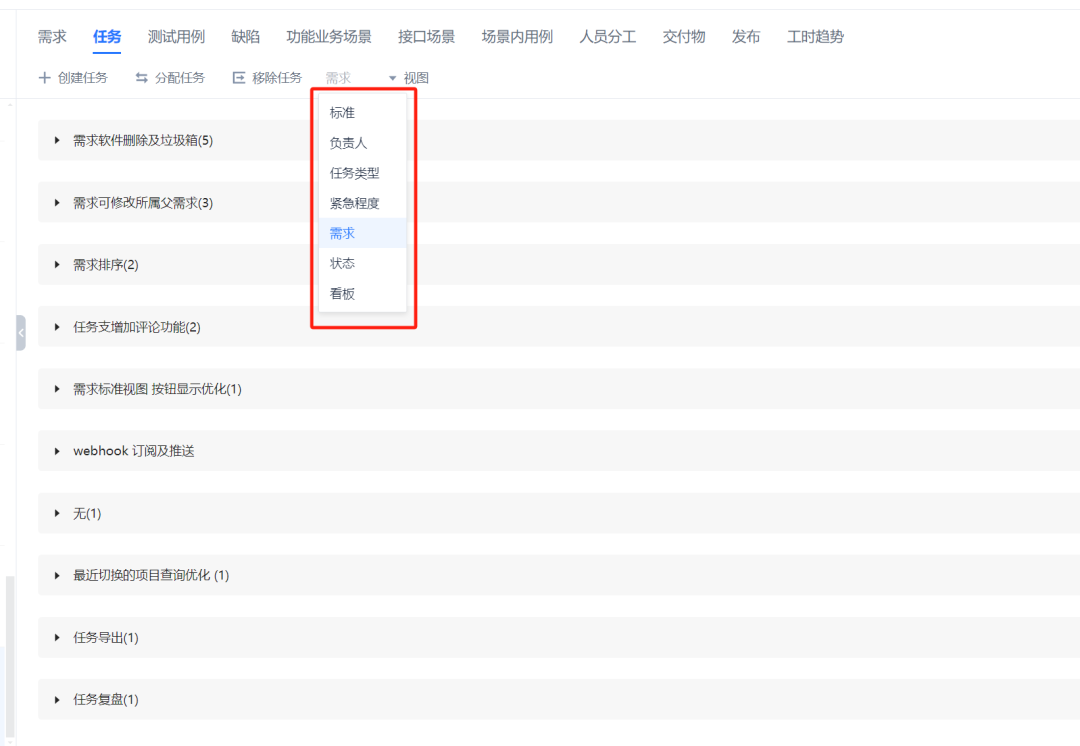The width and height of the screenshot is (1080, 746).
Task: Select 看板 view from the open menu
Action: pos(343,293)
